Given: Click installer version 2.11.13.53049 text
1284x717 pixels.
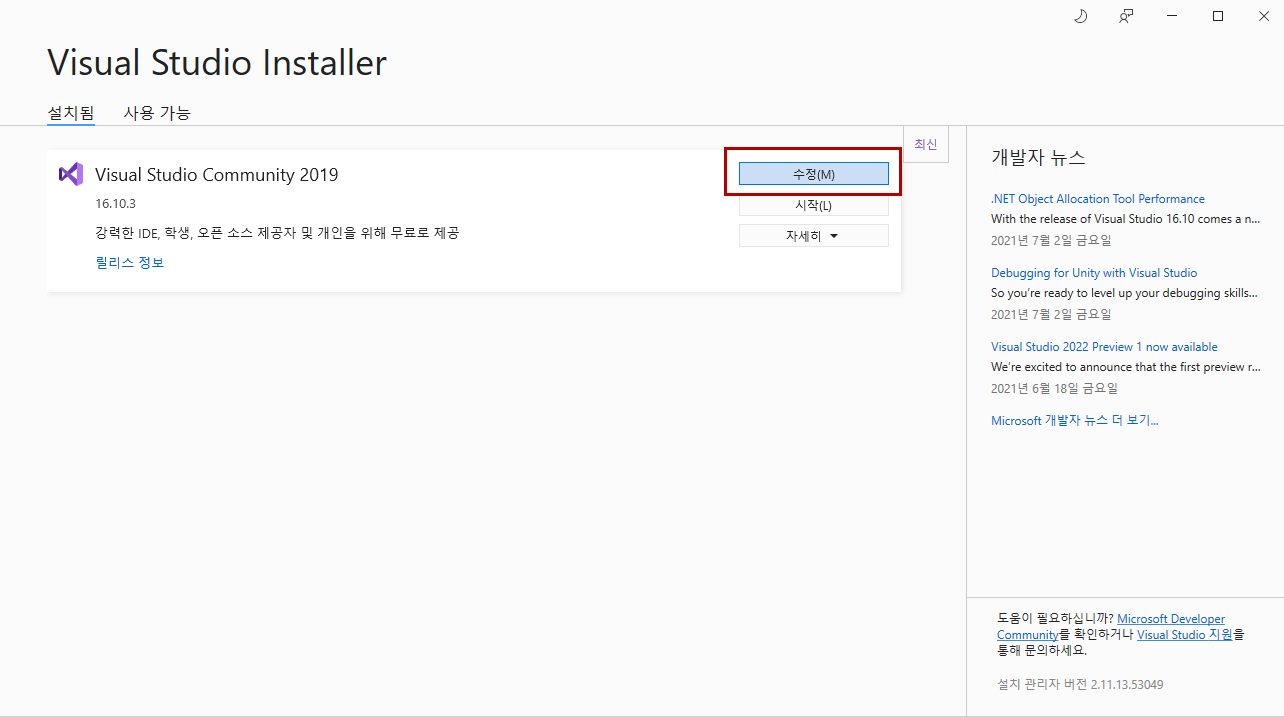Looking at the screenshot, I should click(1080, 685).
